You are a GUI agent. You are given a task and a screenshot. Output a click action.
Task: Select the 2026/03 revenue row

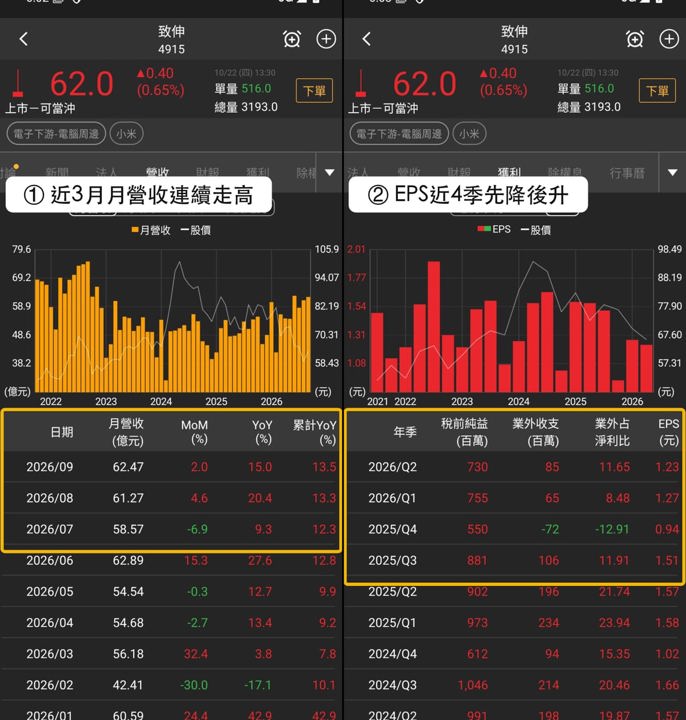tap(171, 654)
